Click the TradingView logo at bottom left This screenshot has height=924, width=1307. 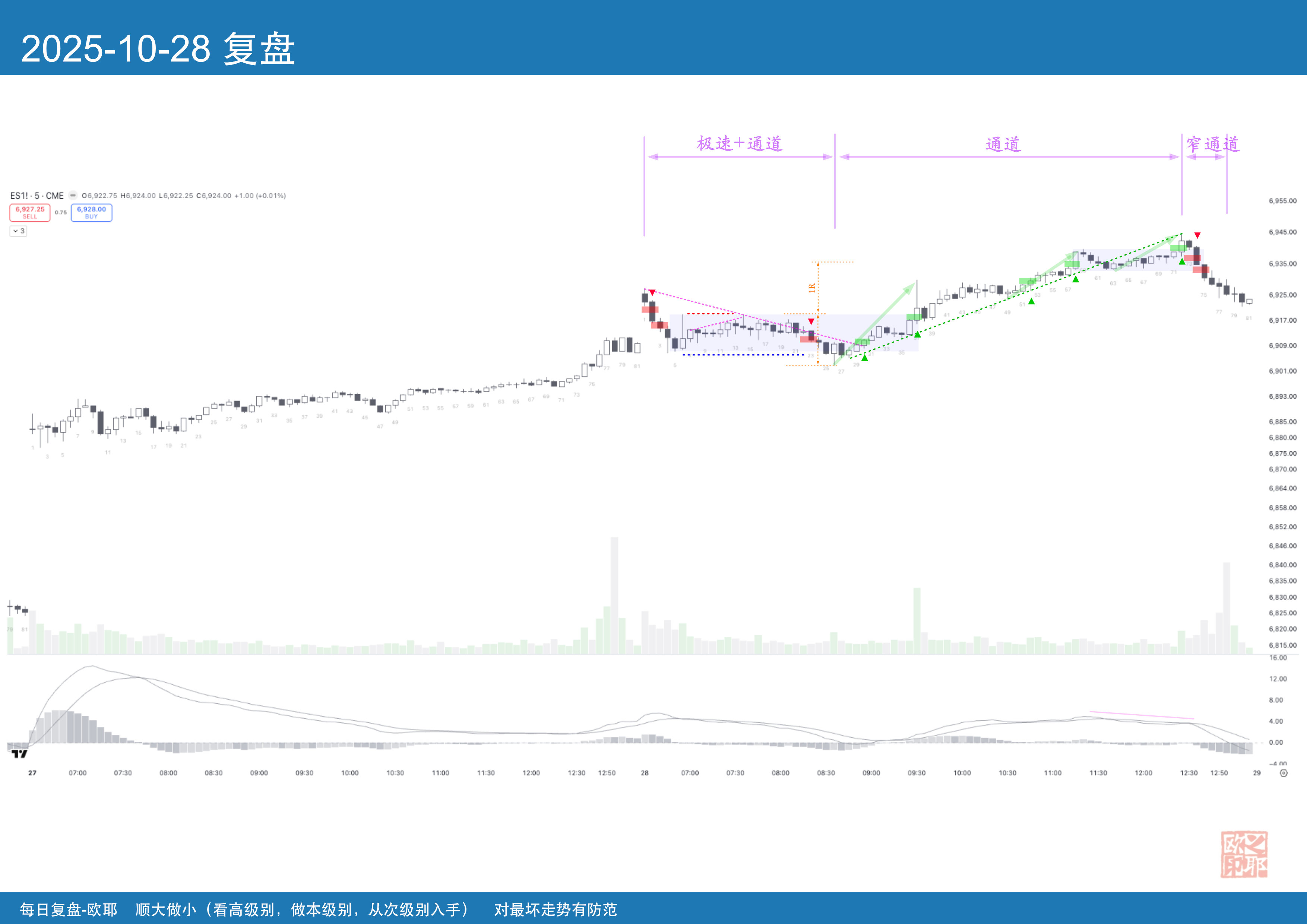pos(19,754)
